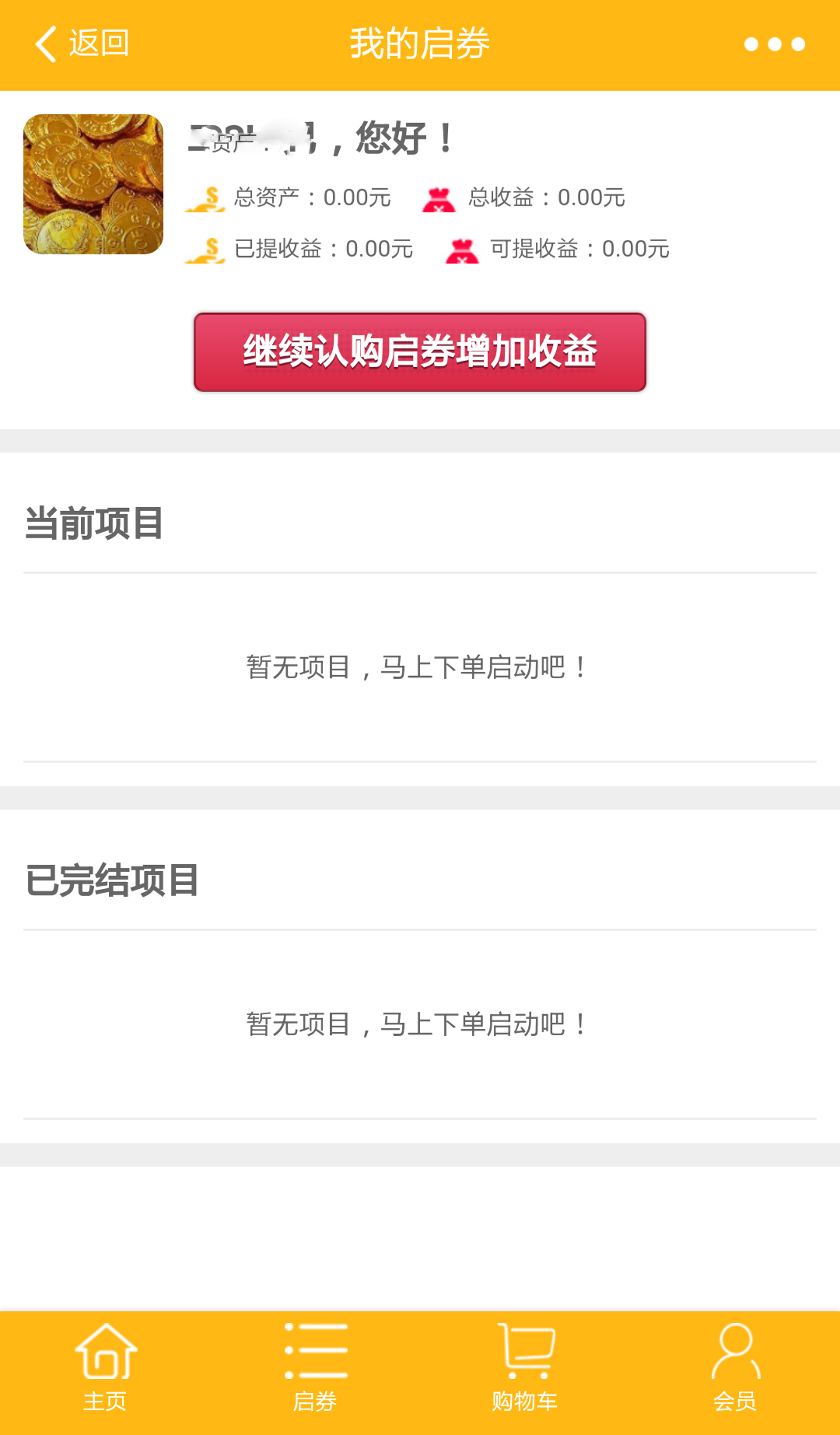Click the 已提收益 coin icon
This screenshot has height=1435, width=840.
point(206,250)
